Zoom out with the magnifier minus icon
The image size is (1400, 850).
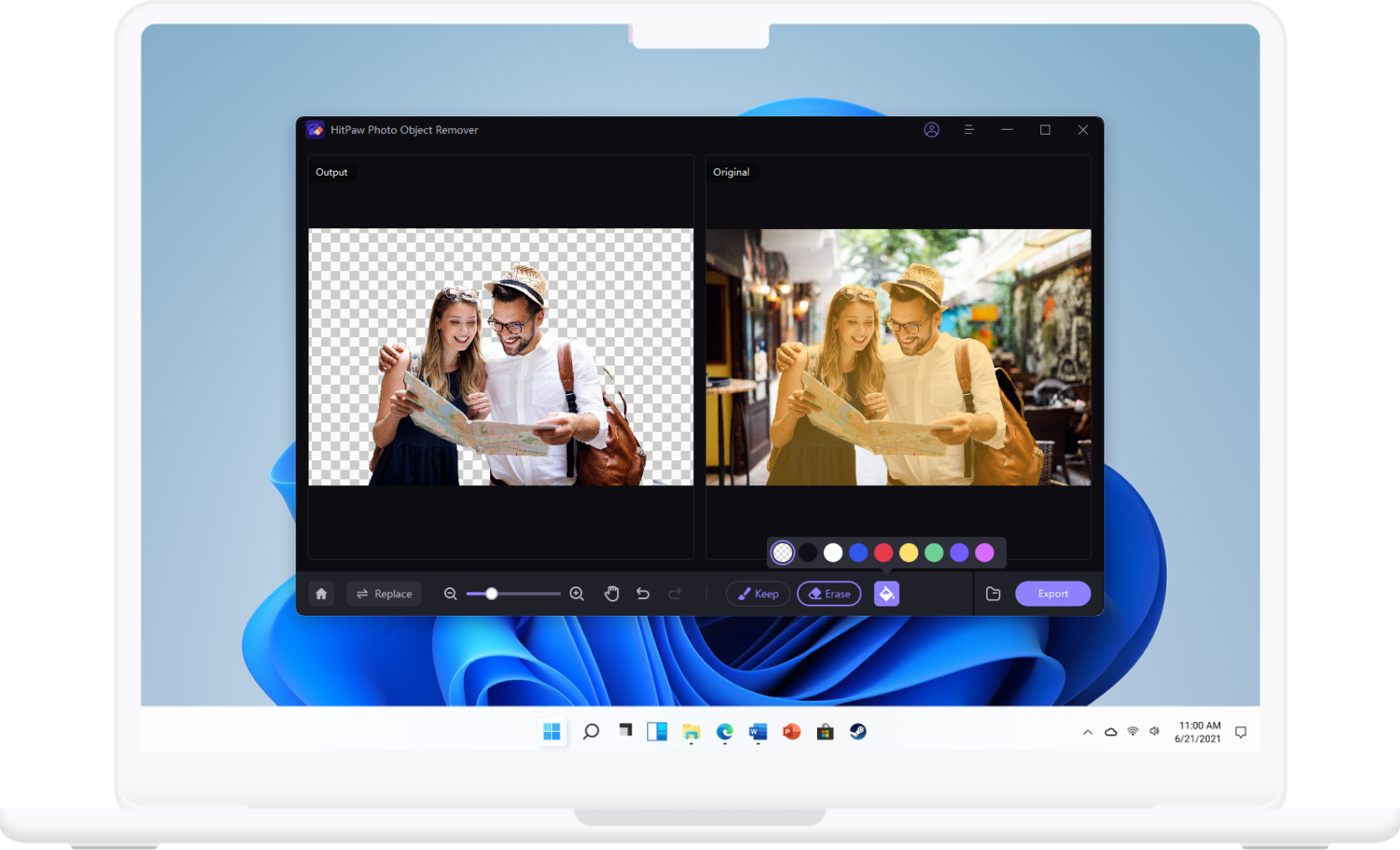[x=451, y=593]
